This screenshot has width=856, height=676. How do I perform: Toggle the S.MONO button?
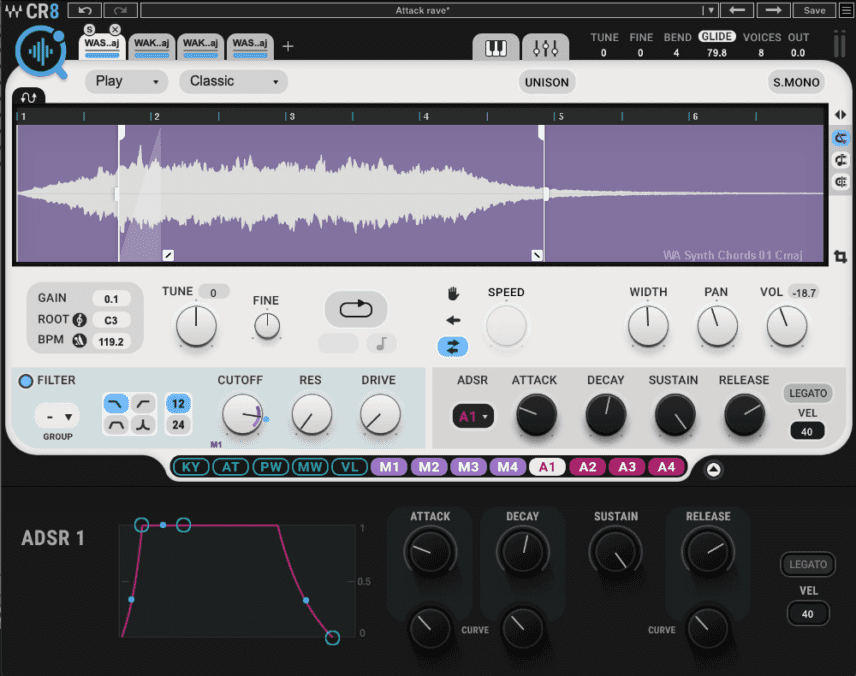coord(796,82)
